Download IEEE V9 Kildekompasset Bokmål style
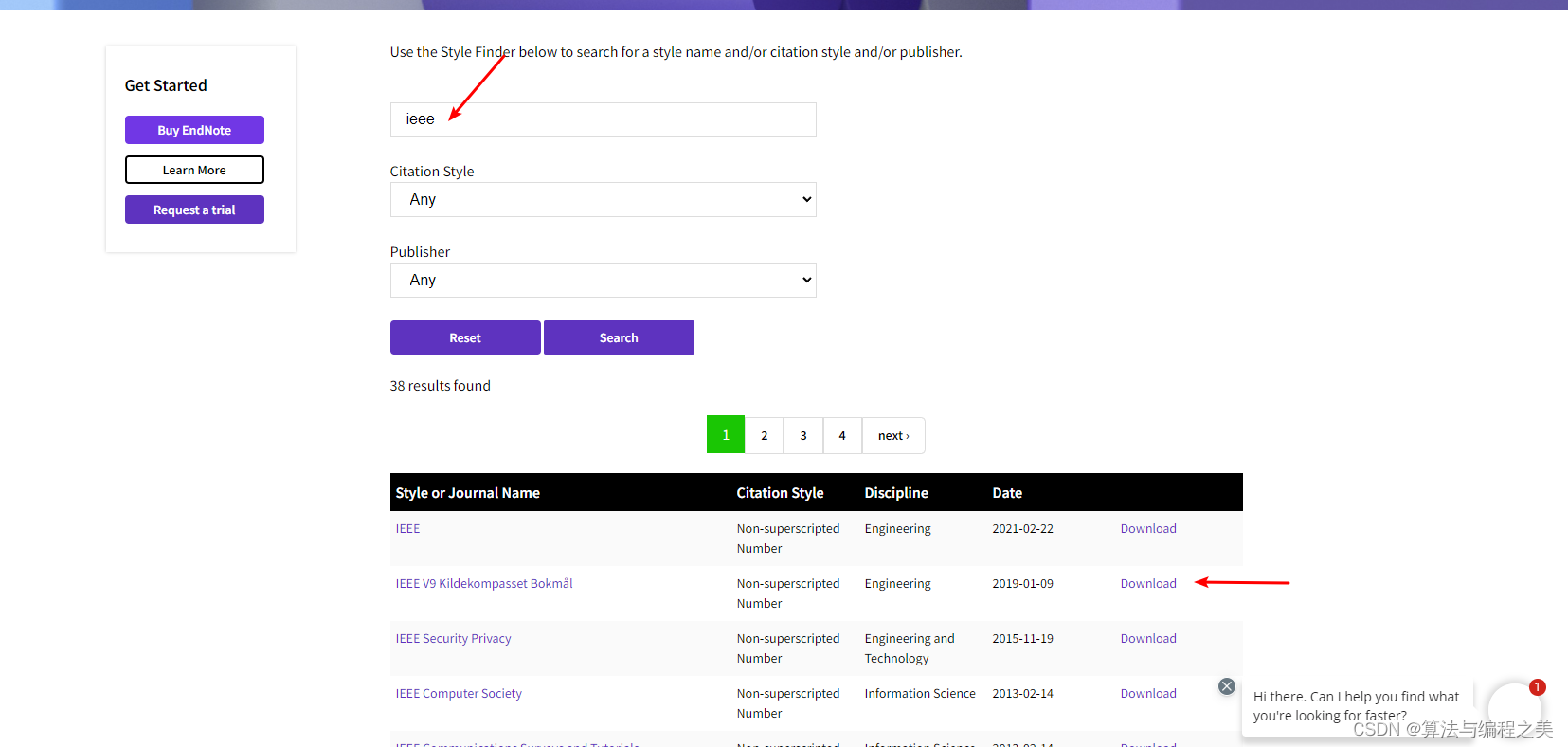Screen dimensions: 1568x747 [1147, 584]
